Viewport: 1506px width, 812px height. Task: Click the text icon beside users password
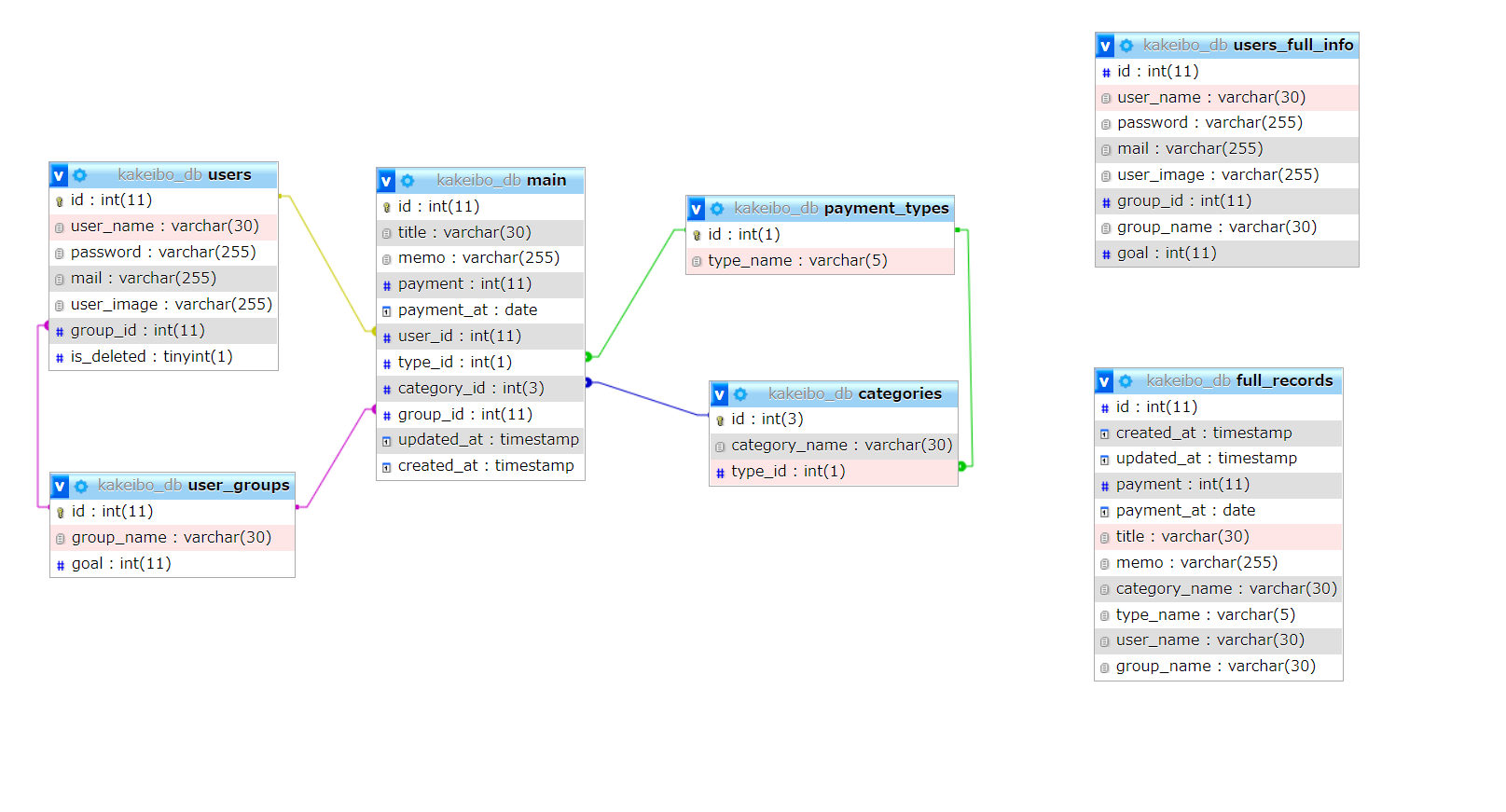click(x=60, y=254)
